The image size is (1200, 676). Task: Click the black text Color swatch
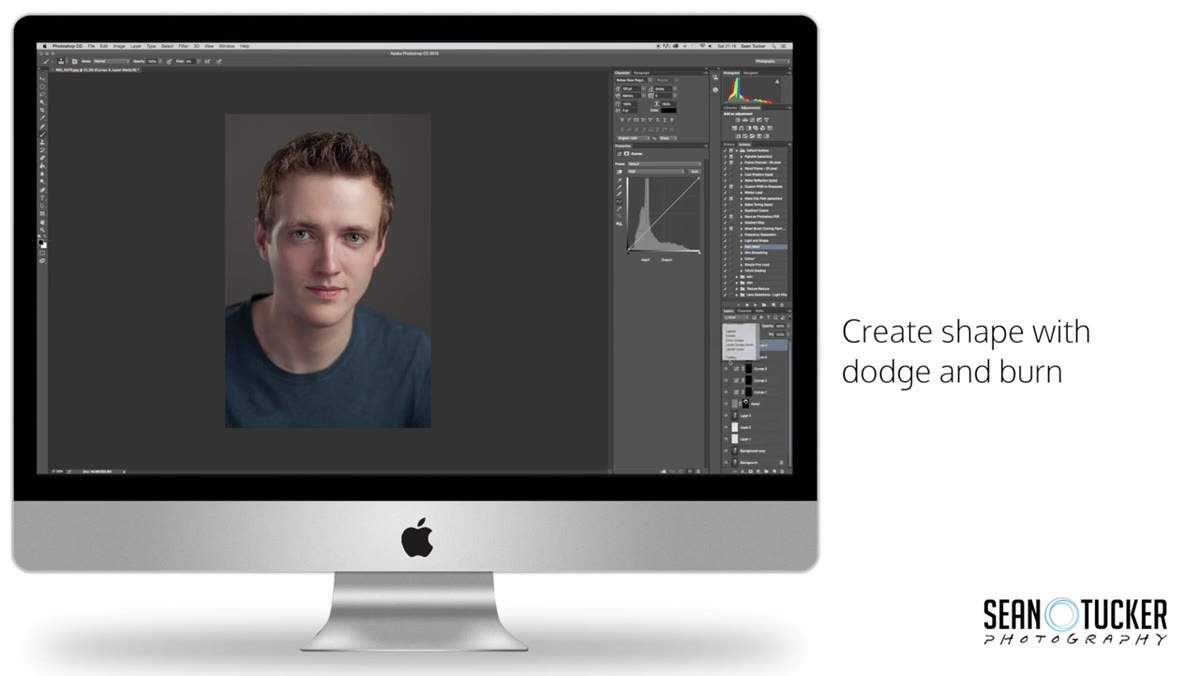(x=668, y=110)
